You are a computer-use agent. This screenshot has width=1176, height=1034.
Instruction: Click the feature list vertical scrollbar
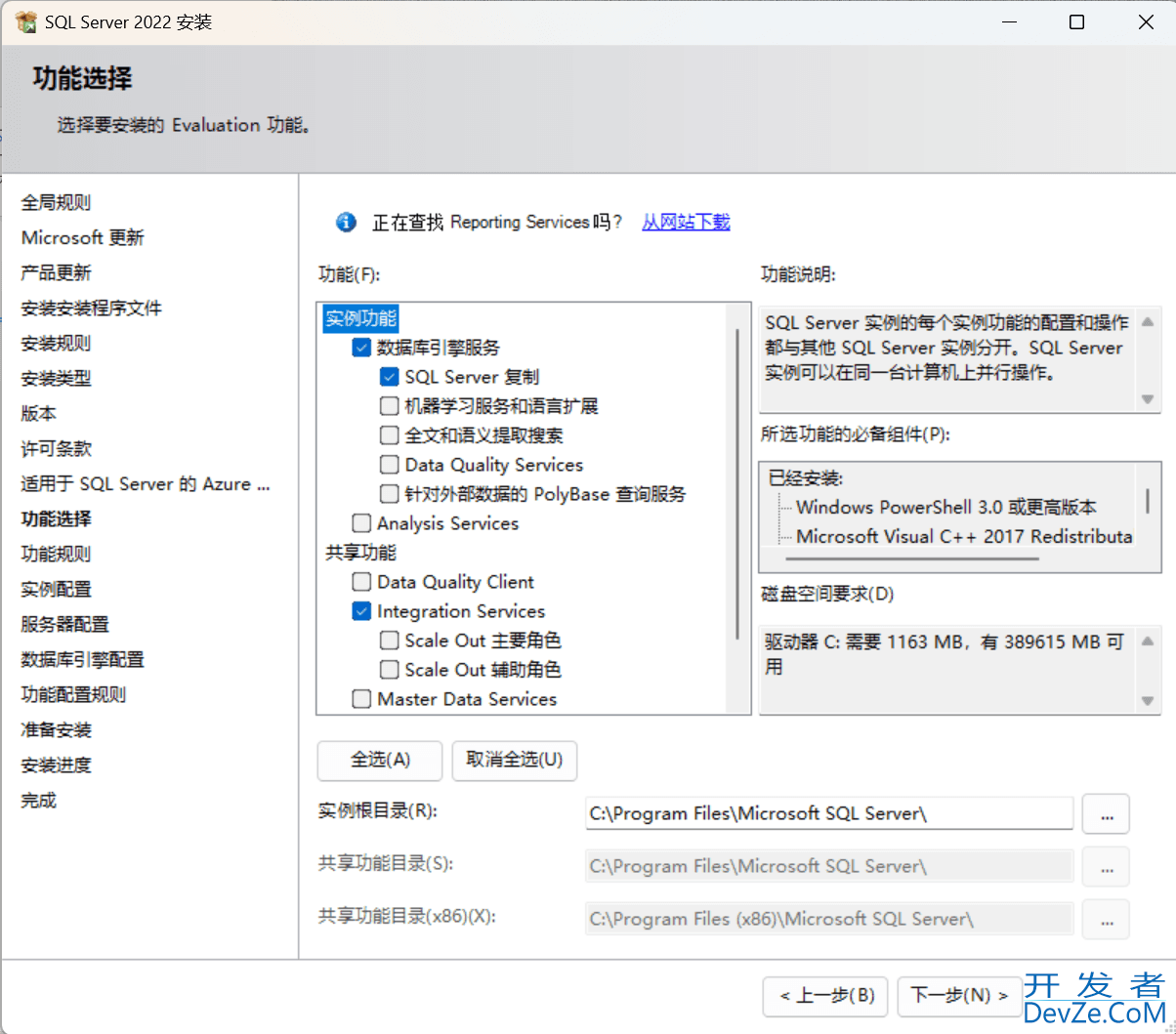[737, 483]
